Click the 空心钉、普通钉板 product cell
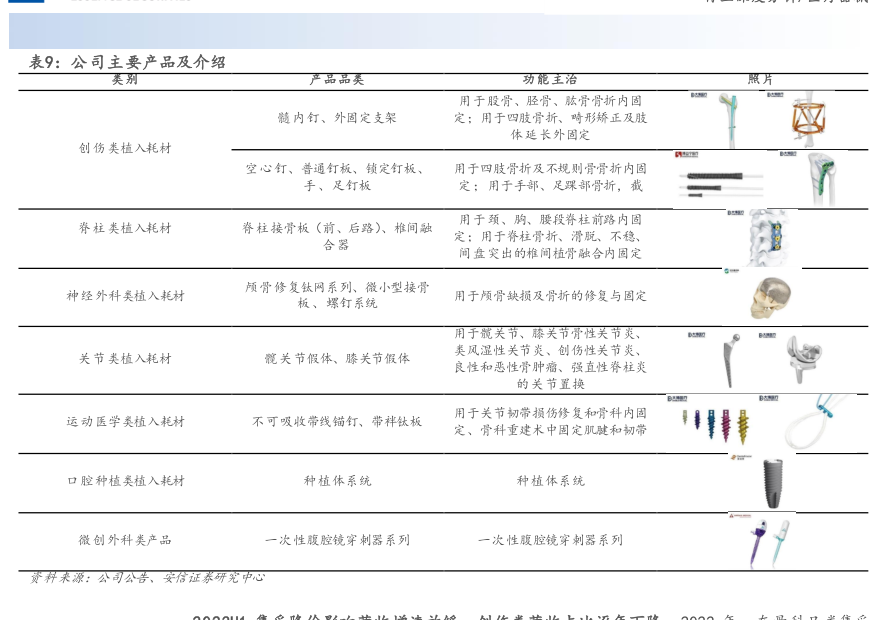The height and width of the screenshot is (620, 871). point(337,177)
